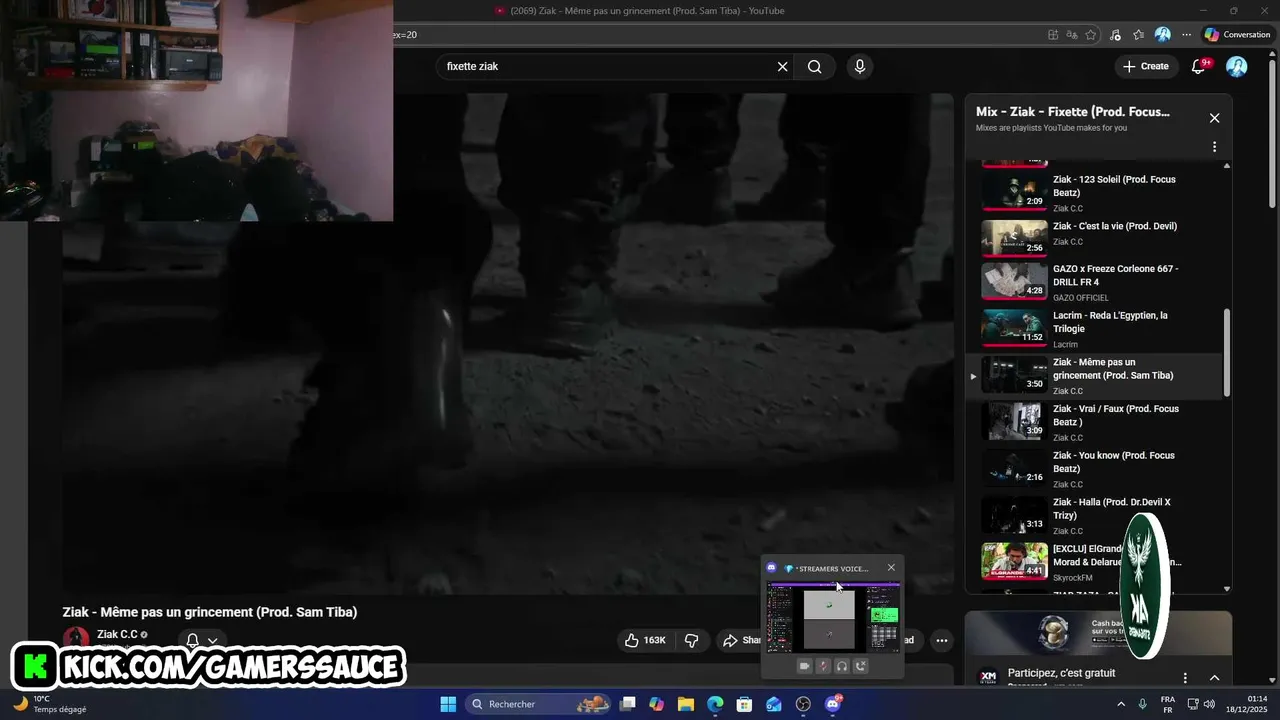Viewport: 1280px width, 720px height.
Task: Click the YouTube search magnifier button
Action: pos(815,66)
